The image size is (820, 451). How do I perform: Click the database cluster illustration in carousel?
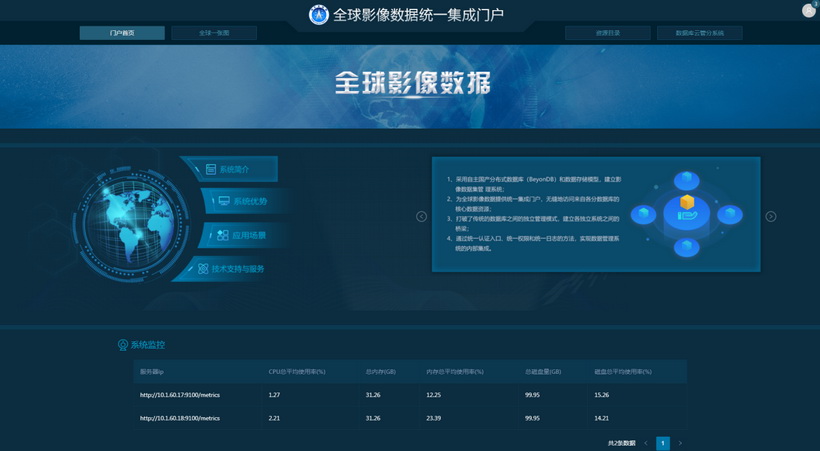[x=687, y=213]
